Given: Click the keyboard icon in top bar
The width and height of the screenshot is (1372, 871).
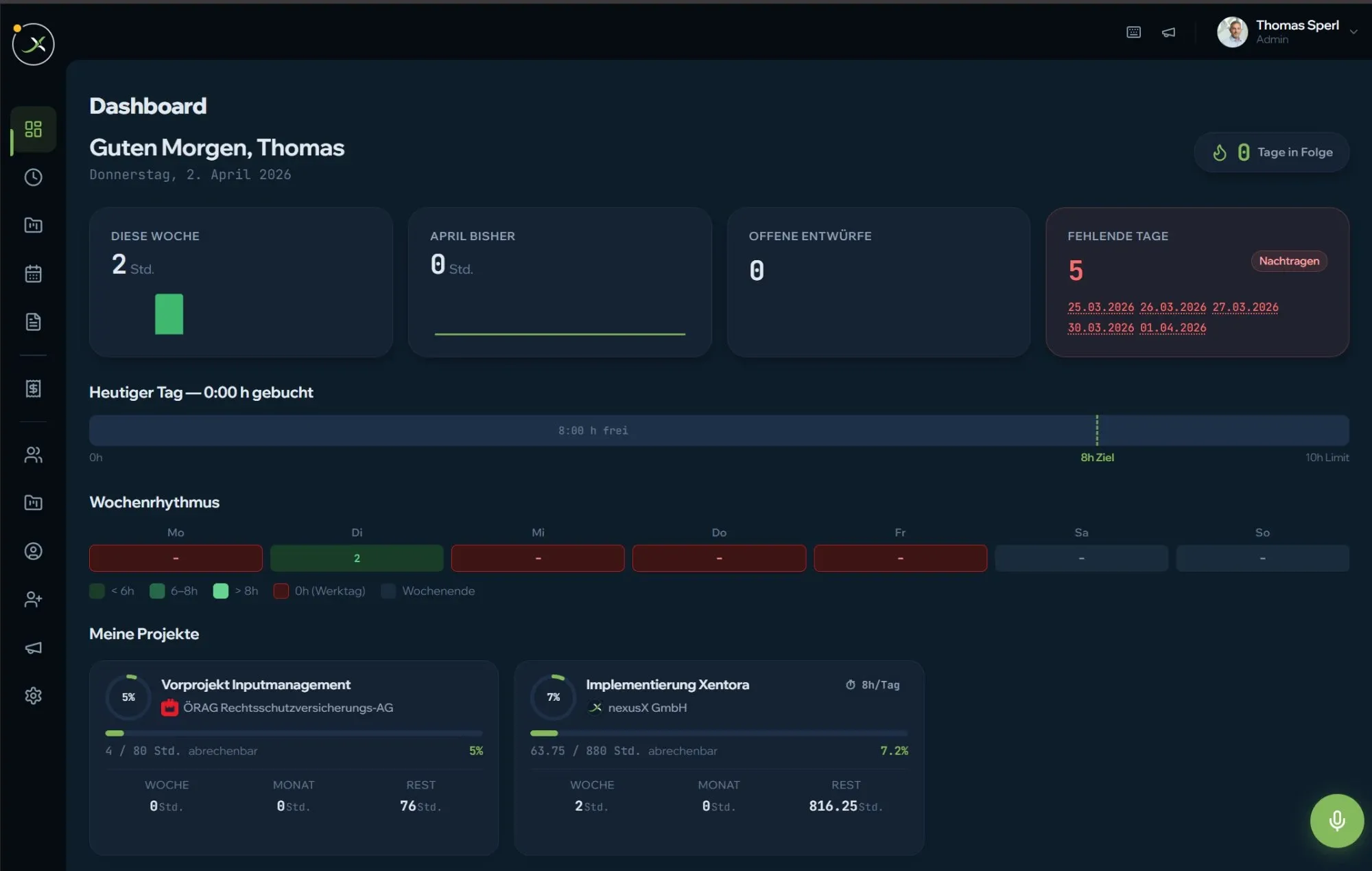Looking at the screenshot, I should coord(1133,32).
